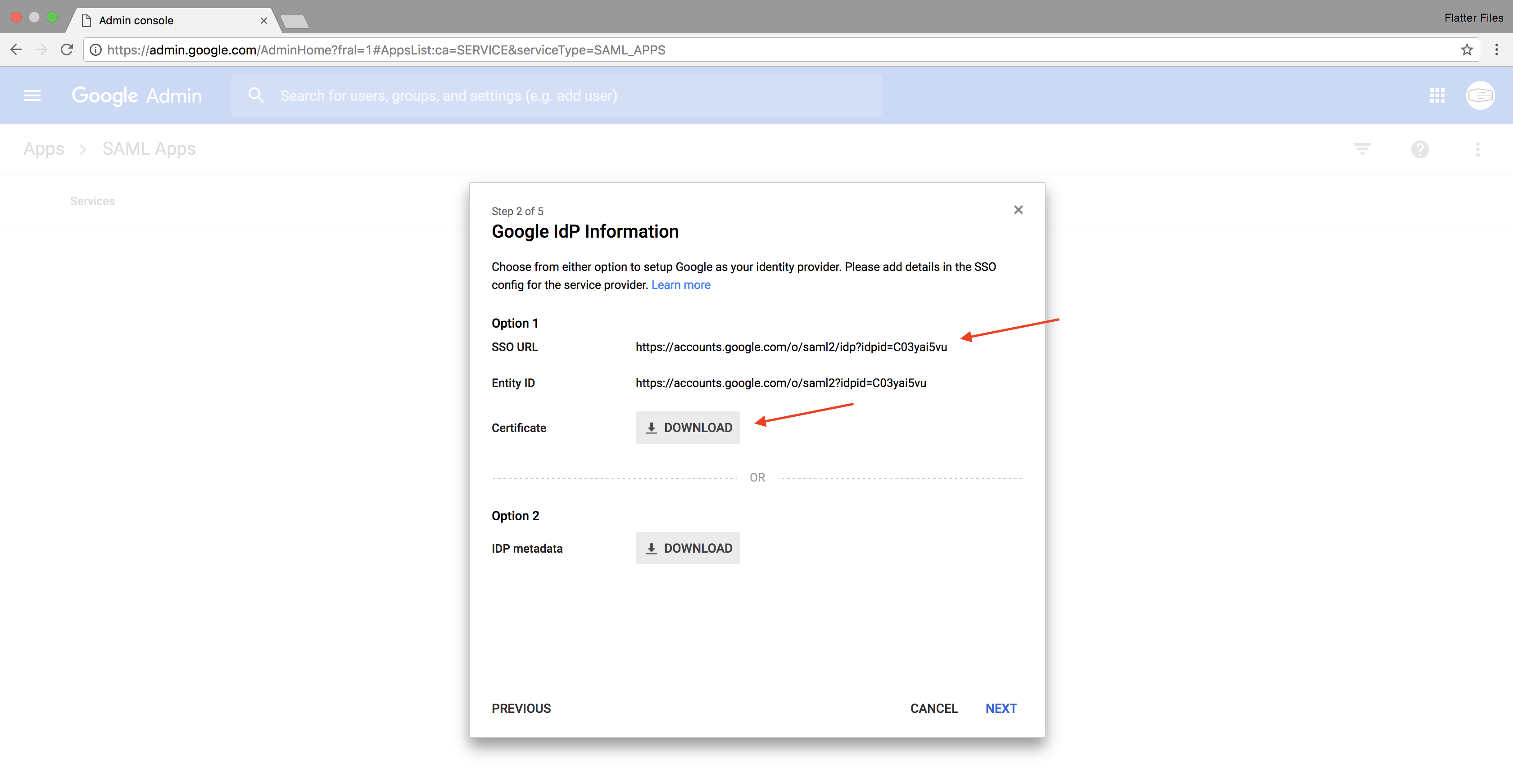The image size is (1513, 784).
Task: Select the Entity ID URL value
Action: tap(780, 383)
